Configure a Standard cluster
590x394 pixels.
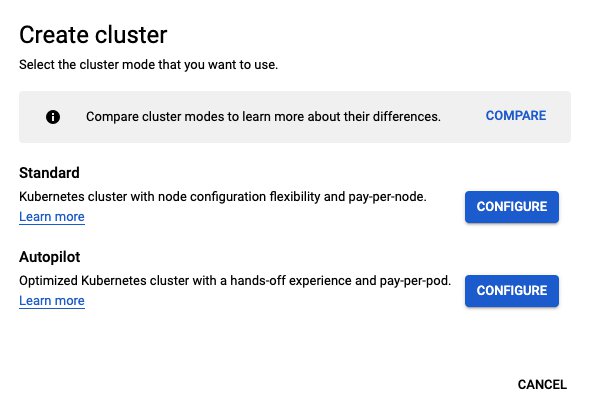pos(512,207)
